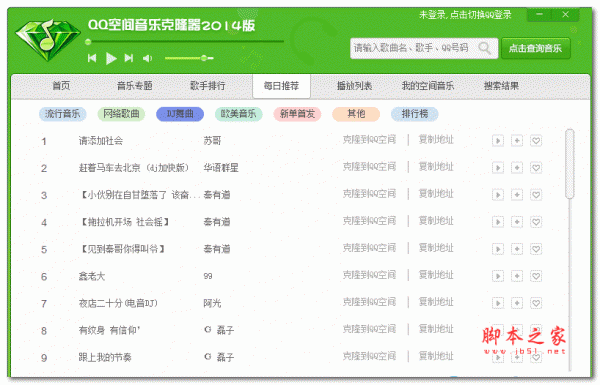Clone 赶着马车去北京 to QQ空间
This screenshot has width=600, height=385.
[x=369, y=167]
